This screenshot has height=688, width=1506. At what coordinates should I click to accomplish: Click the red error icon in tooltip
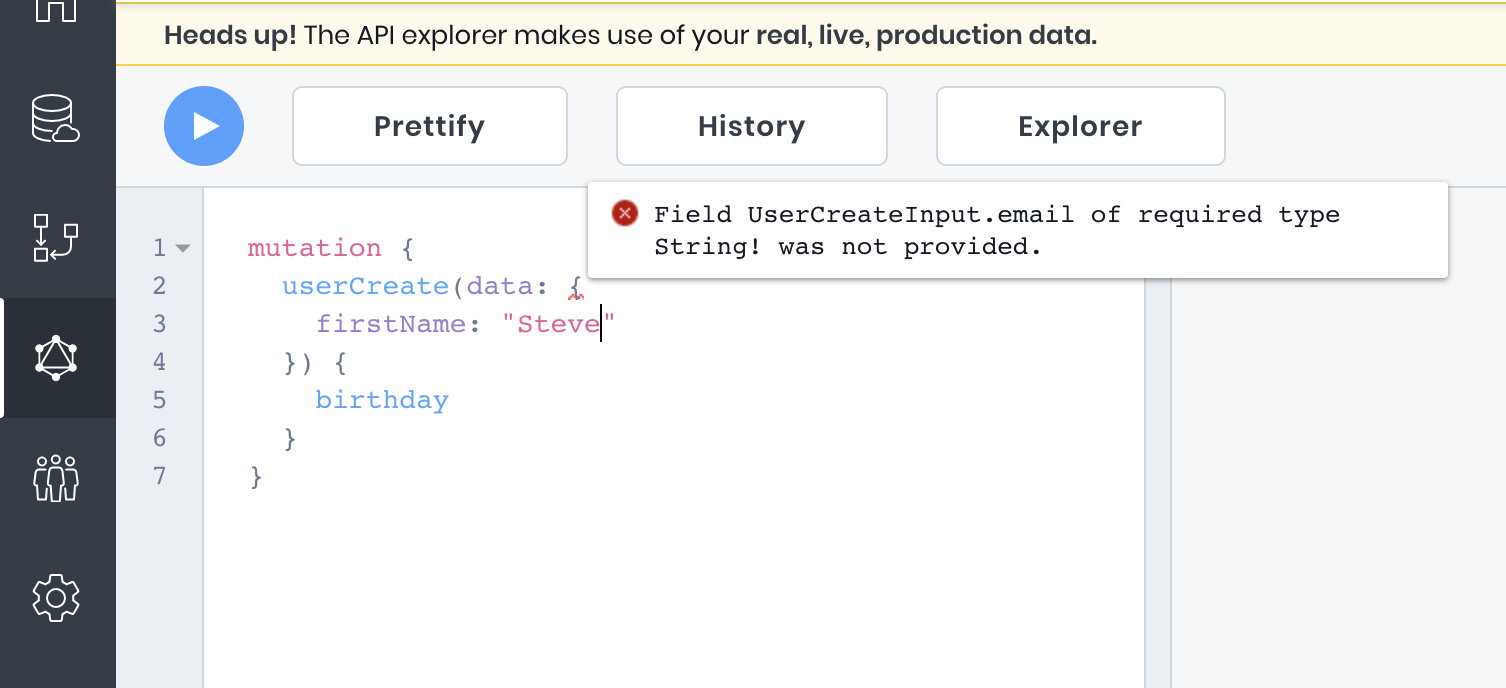625,213
